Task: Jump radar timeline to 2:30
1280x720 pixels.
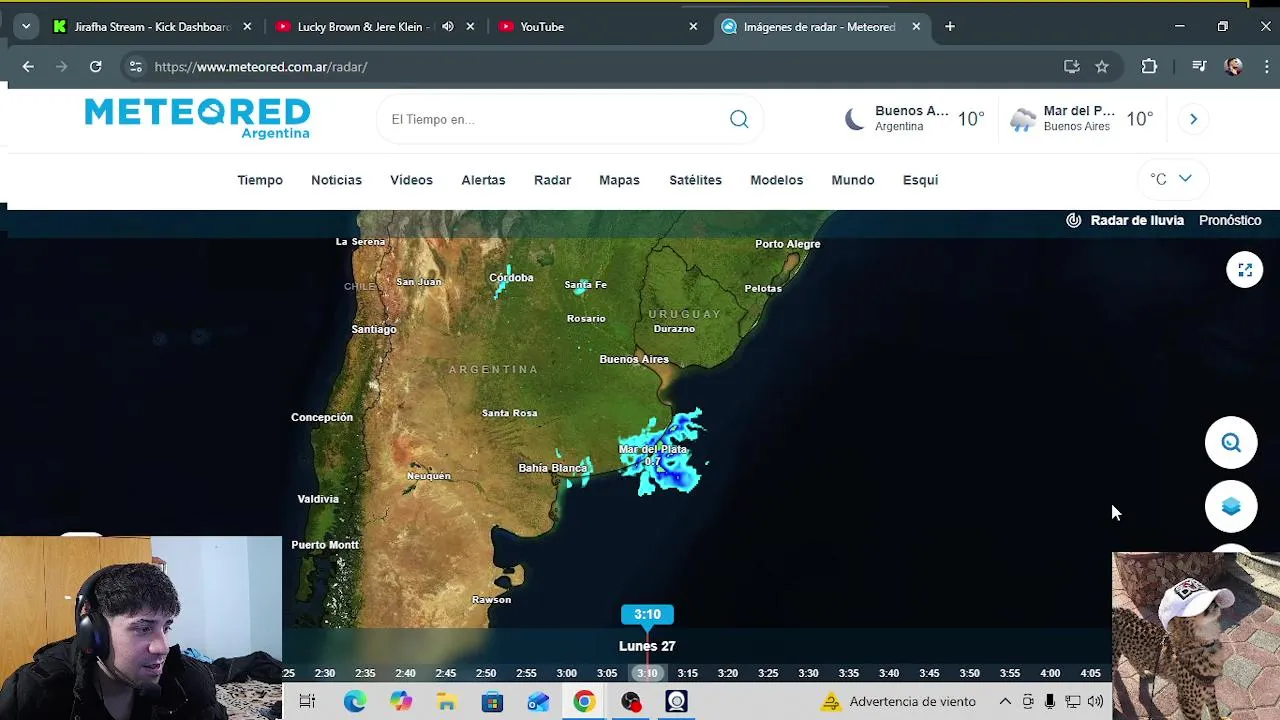Action: [324, 673]
